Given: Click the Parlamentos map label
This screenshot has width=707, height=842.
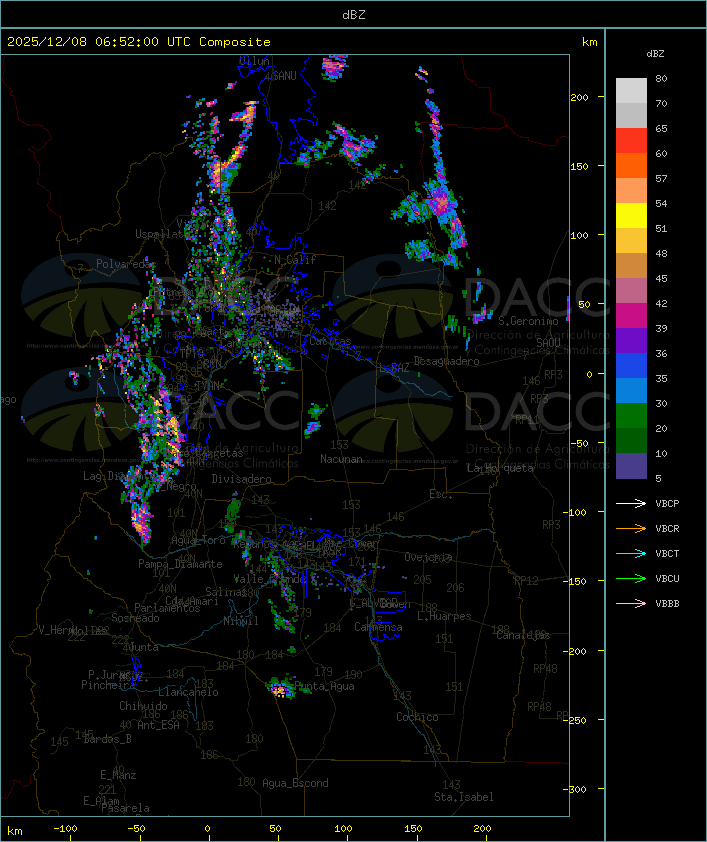Looking at the screenshot, I should point(167,608).
